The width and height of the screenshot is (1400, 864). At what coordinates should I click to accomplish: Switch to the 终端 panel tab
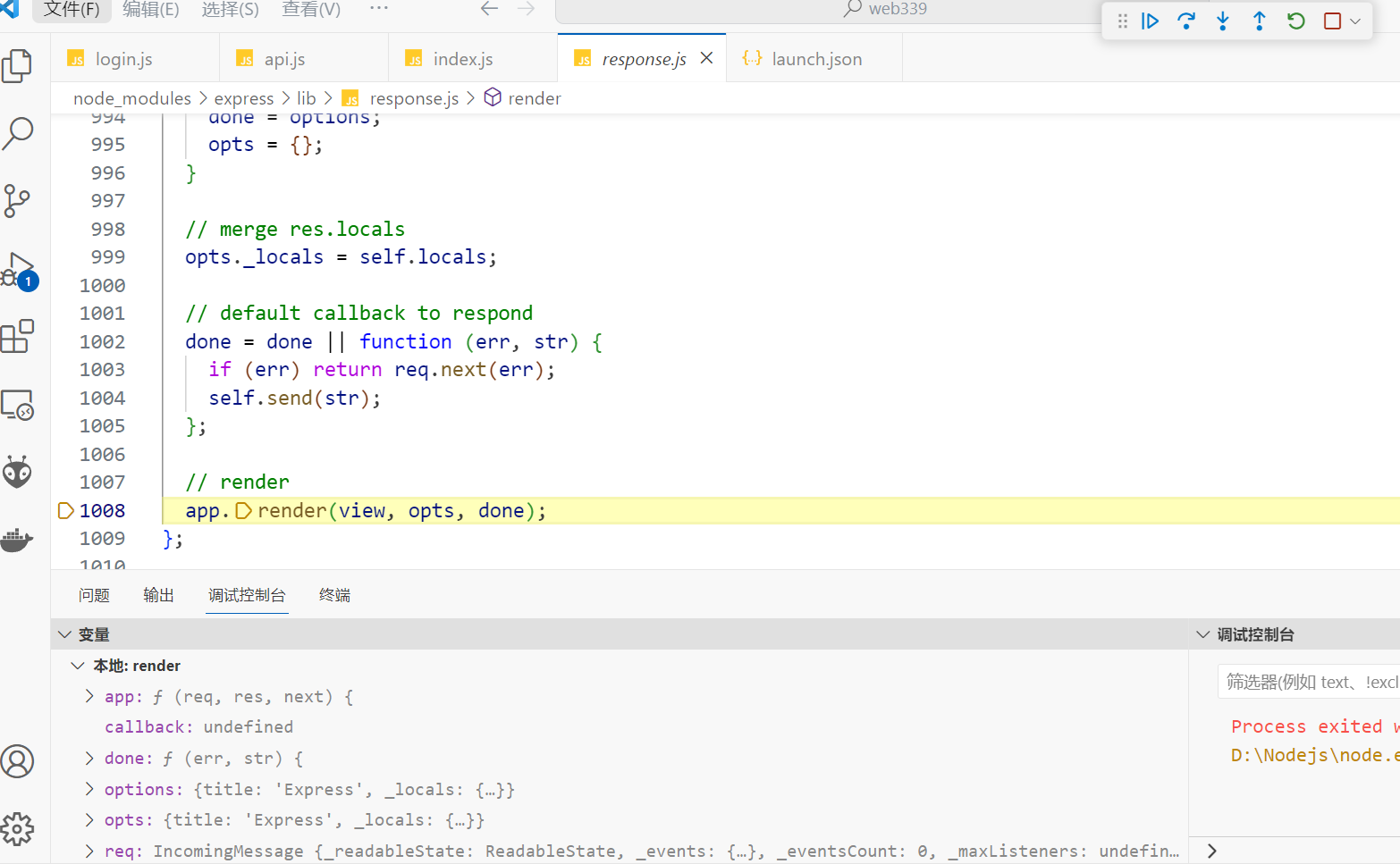click(334, 595)
